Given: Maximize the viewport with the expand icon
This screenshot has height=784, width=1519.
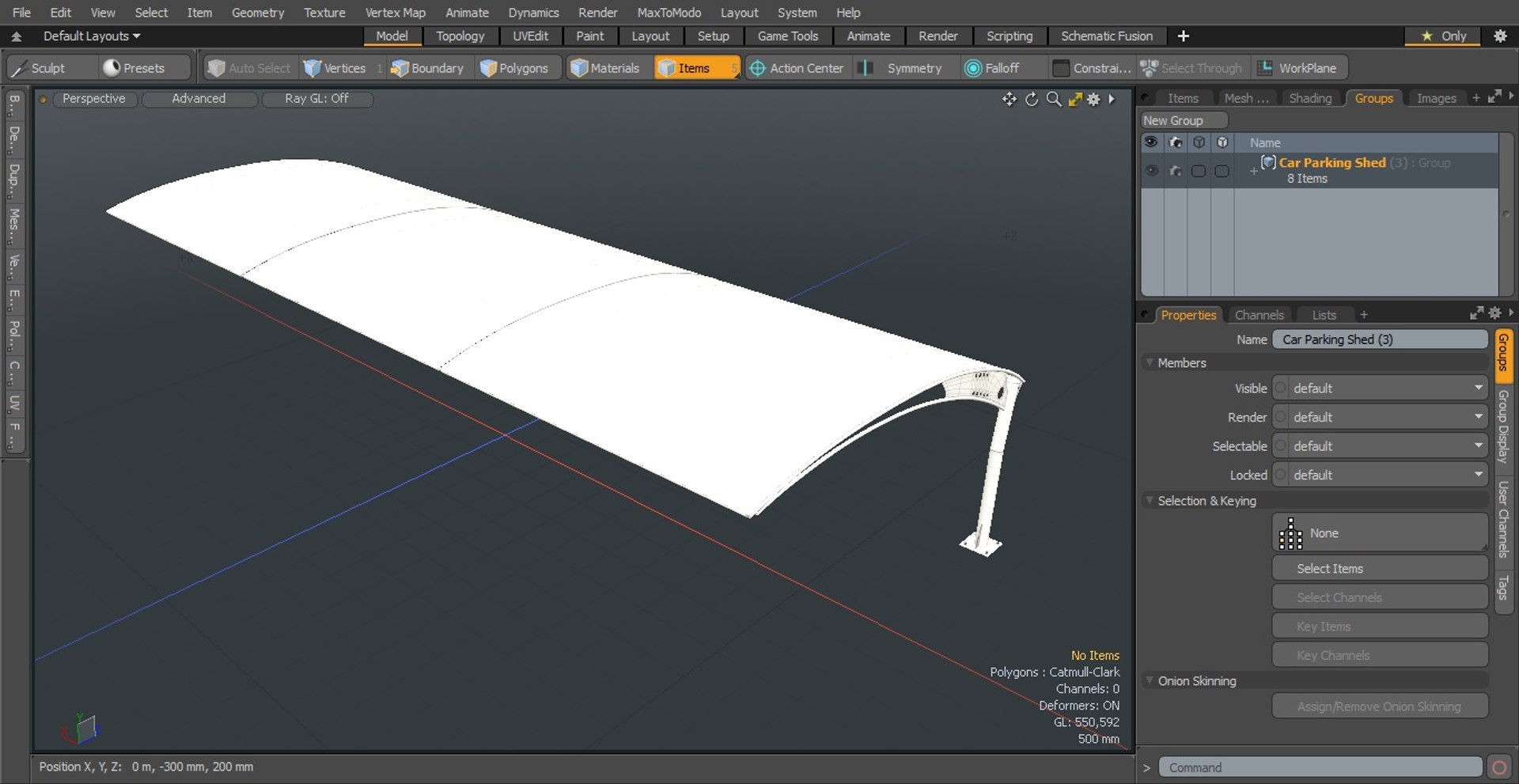Looking at the screenshot, I should tap(1075, 99).
